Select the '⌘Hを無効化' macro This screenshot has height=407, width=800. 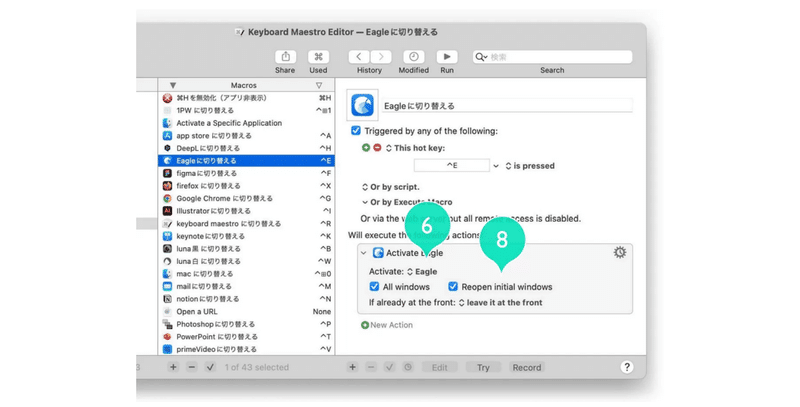click(246, 98)
